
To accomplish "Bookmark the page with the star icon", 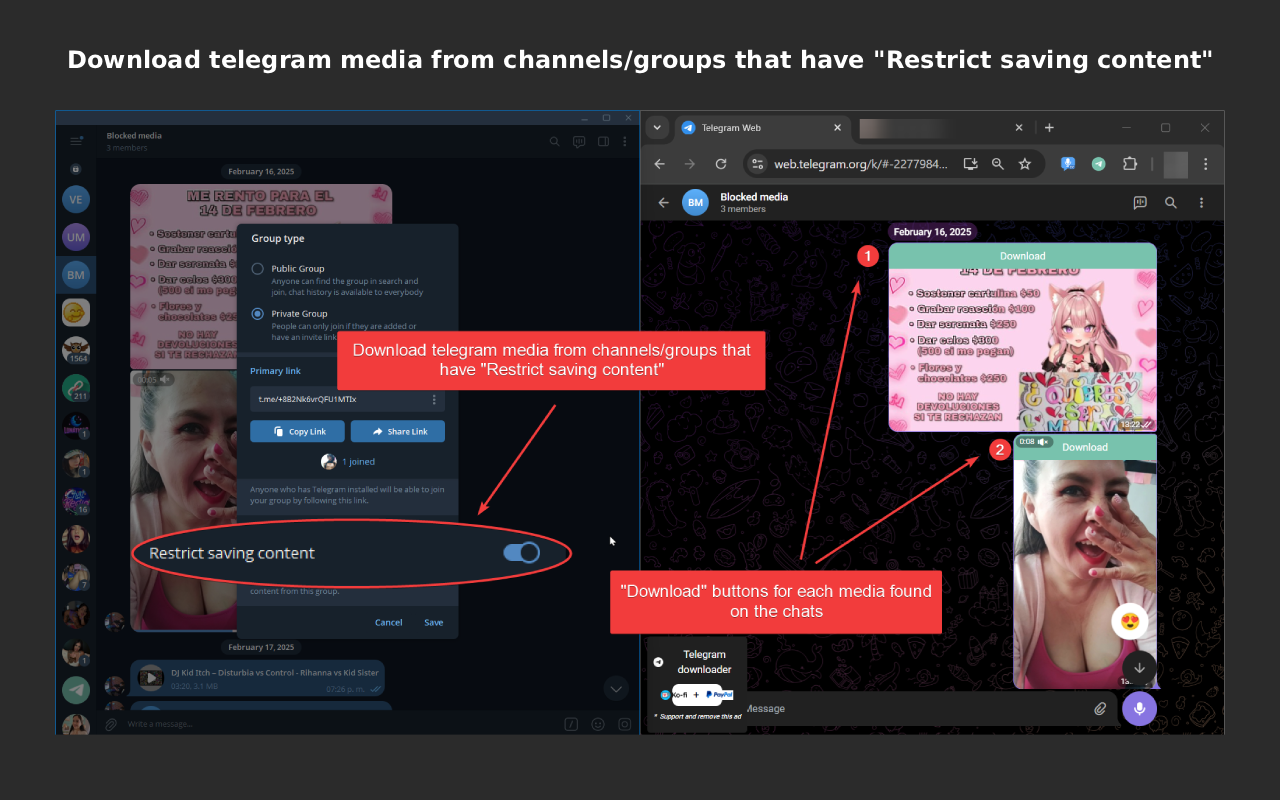I will (x=1025, y=163).
